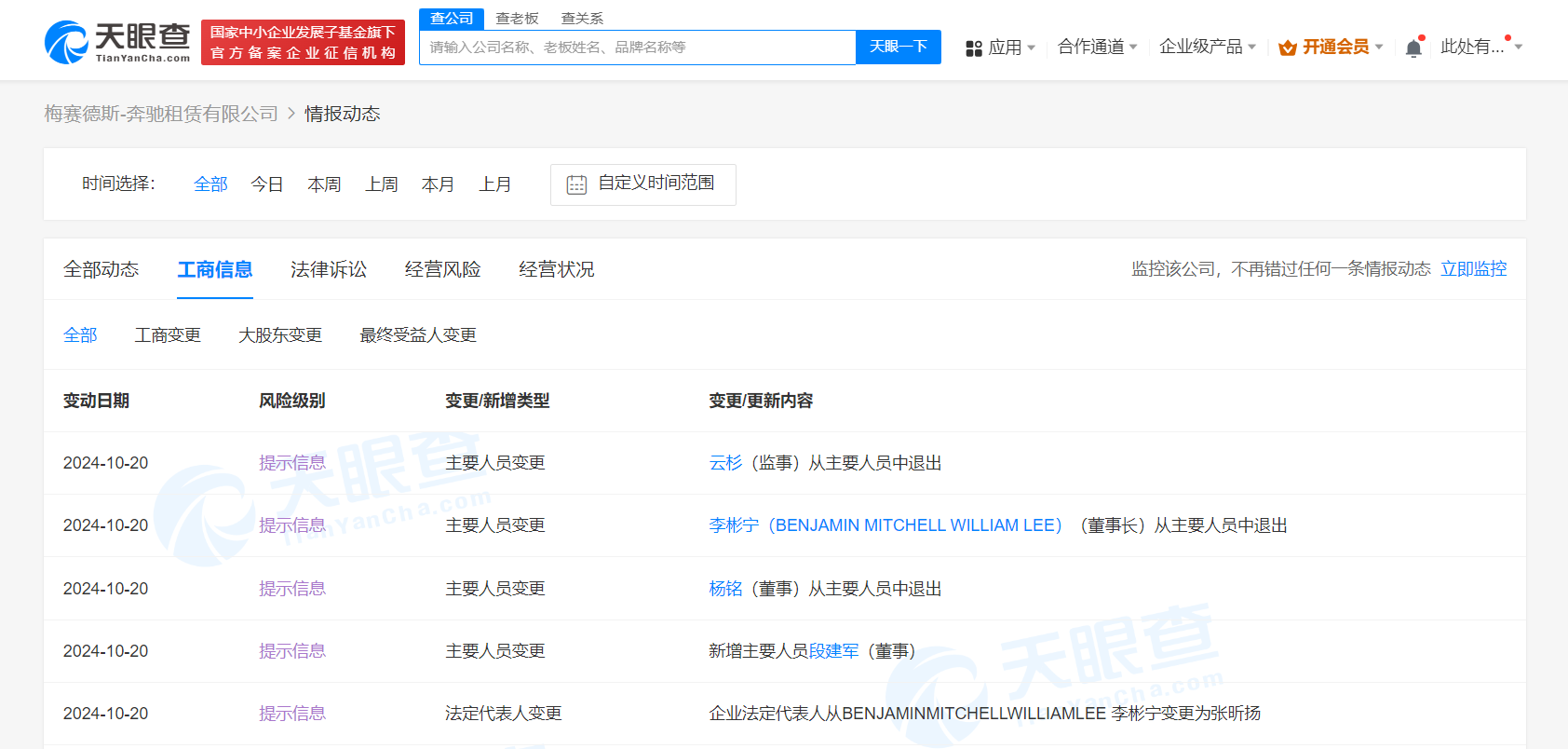
Task: Click 主要人员变更 in 云杉 row
Action: [x=495, y=463]
